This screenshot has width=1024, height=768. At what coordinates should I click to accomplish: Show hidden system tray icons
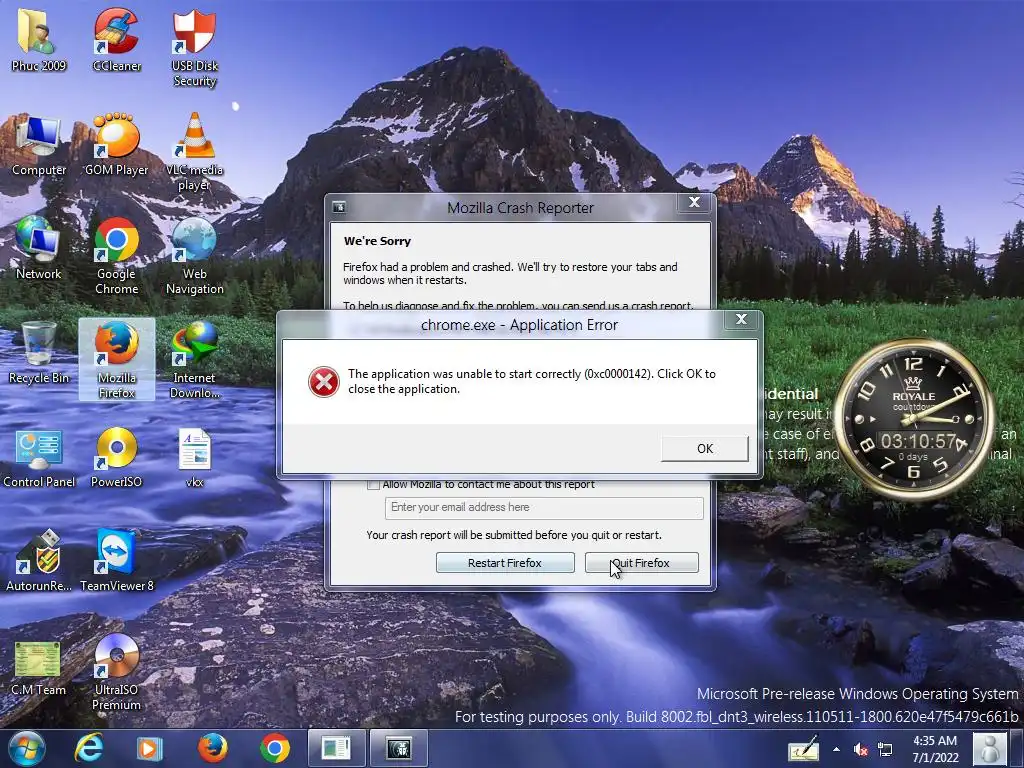[837, 749]
